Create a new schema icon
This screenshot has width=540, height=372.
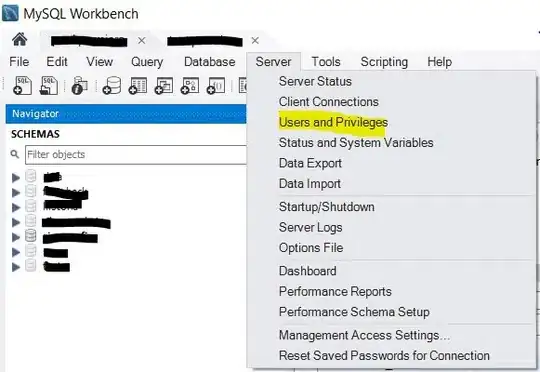click(112, 85)
